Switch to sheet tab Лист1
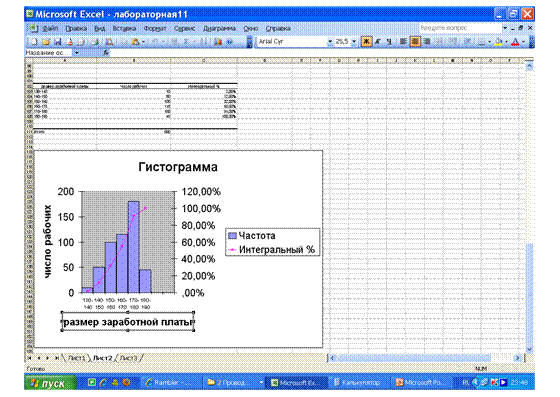560x397 pixels. [x=77, y=358]
